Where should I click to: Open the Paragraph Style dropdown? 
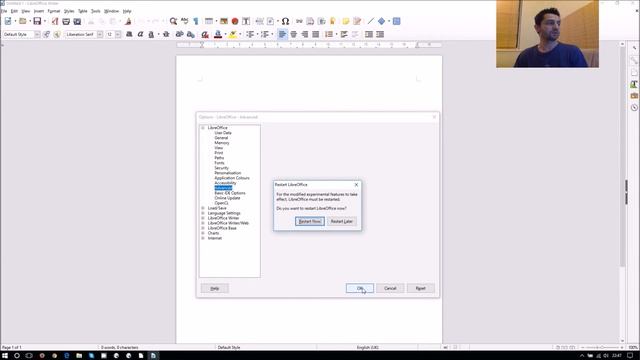(x=37, y=34)
